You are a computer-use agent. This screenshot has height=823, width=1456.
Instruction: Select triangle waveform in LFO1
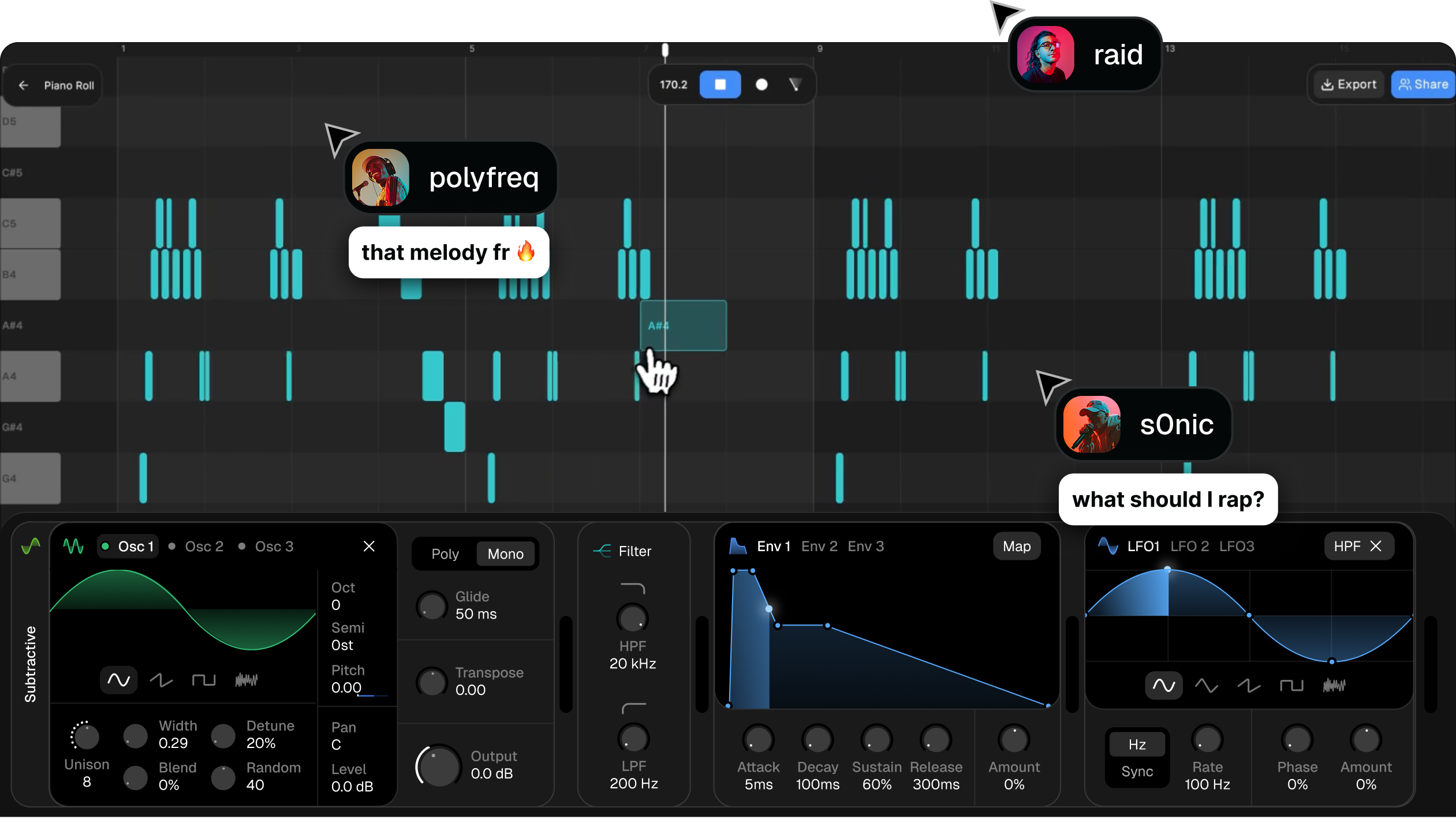point(1206,685)
